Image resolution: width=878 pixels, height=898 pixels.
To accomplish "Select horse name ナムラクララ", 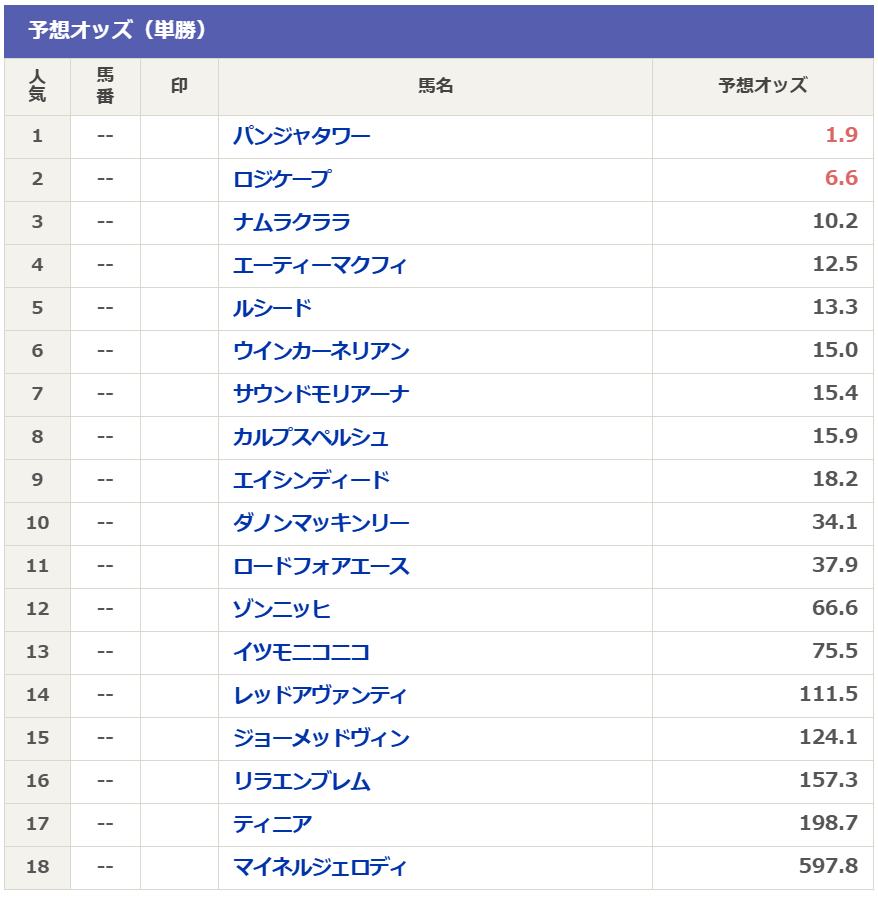I will pos(292,222).
